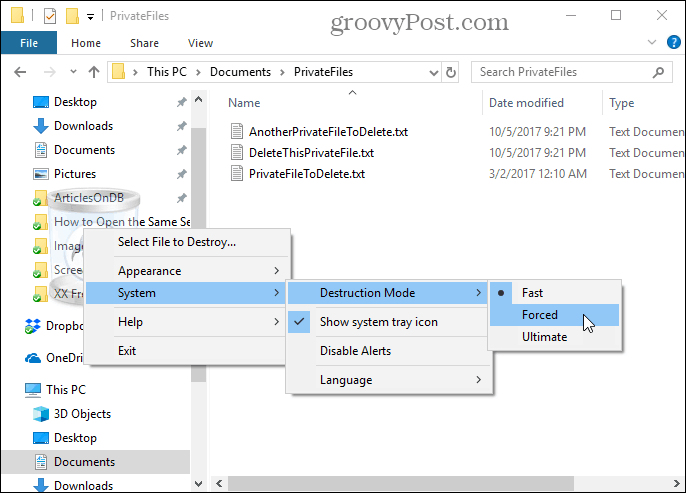Select the Desktop quick access icon
The image size is (686, 493).
[41, 102]
